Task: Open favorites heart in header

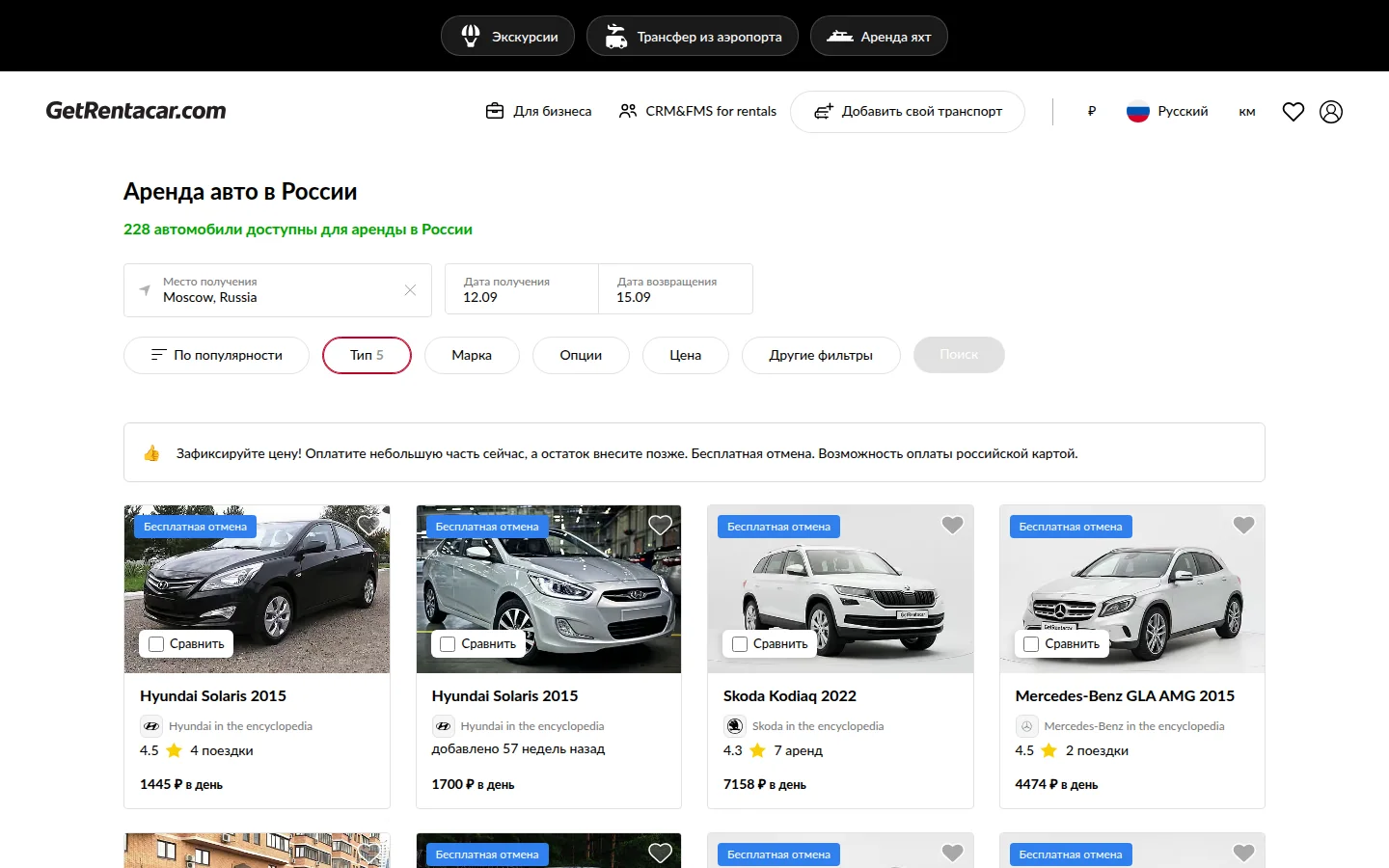Action: click(1294, 112)
